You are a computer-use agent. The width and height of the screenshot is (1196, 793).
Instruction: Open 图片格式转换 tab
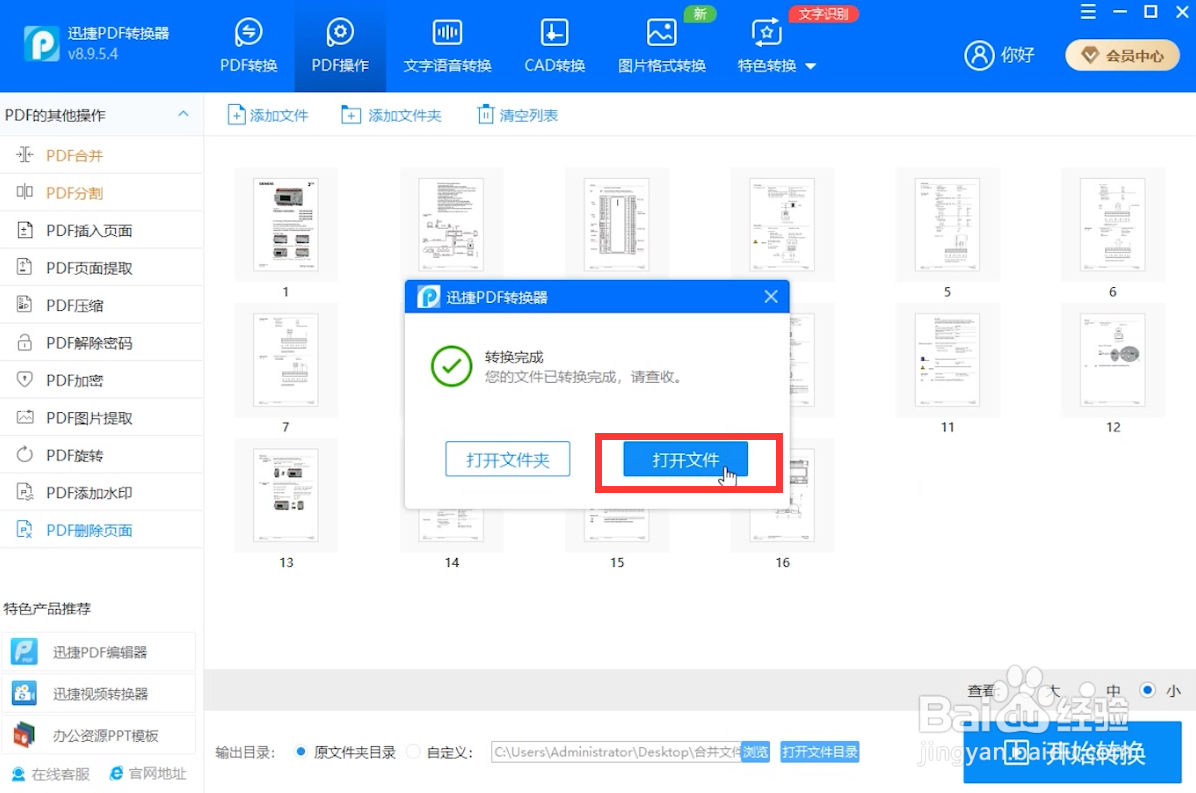[x=661, y=46]
